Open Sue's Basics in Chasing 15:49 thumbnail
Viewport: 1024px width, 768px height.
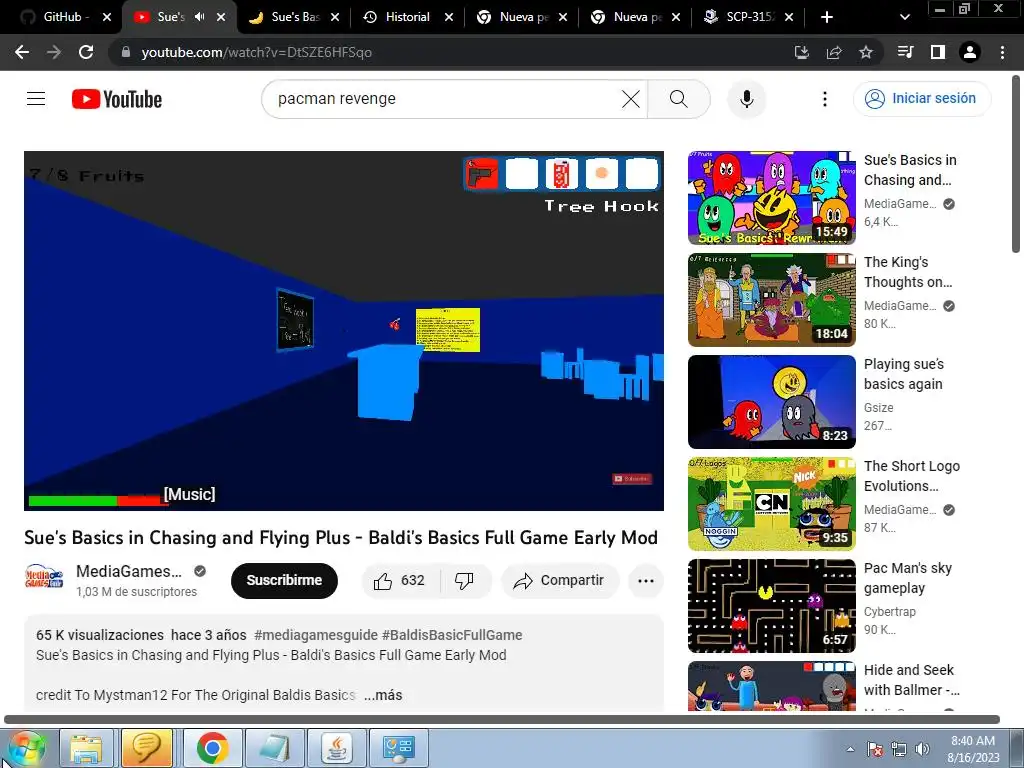pos(771,198)
